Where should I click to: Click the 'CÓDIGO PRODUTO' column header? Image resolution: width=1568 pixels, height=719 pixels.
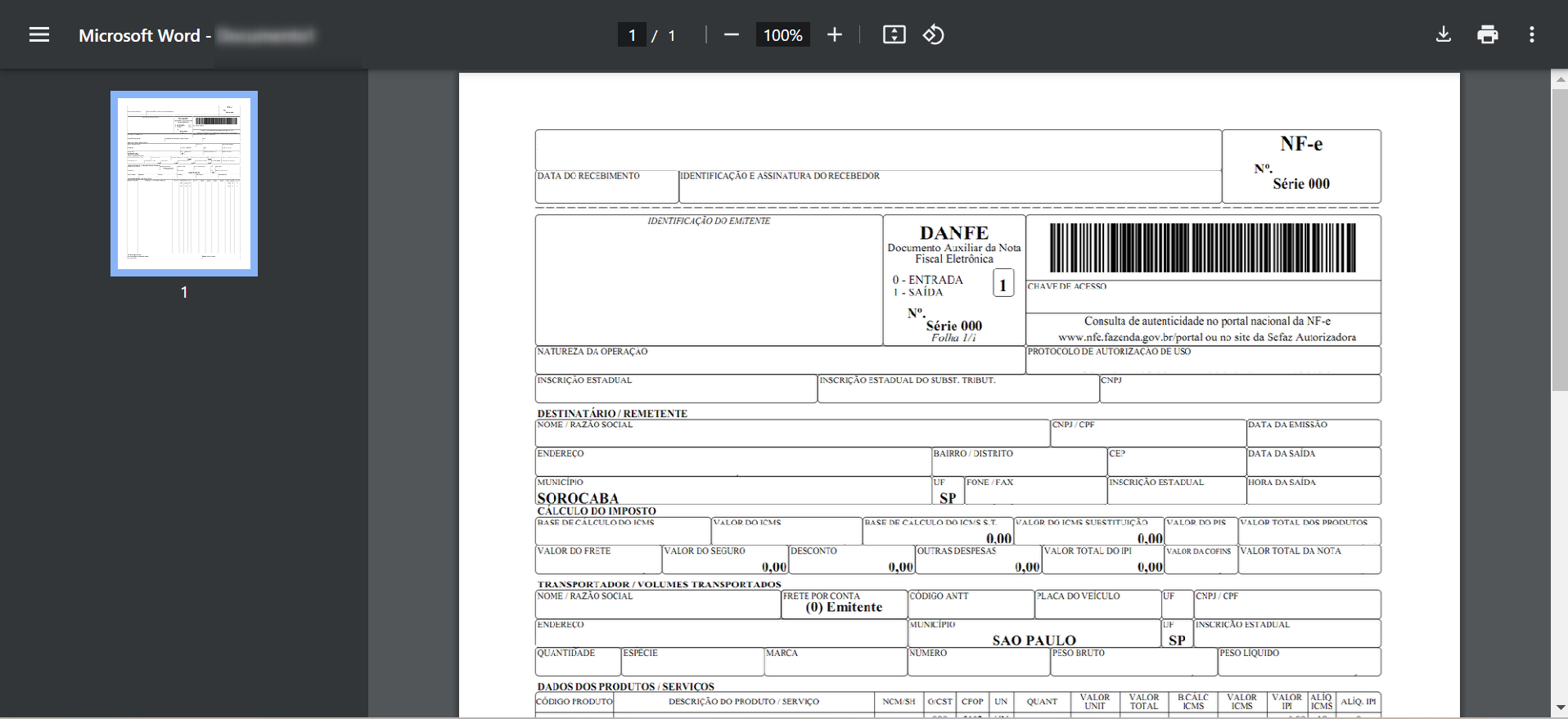[x=574, y=702]
